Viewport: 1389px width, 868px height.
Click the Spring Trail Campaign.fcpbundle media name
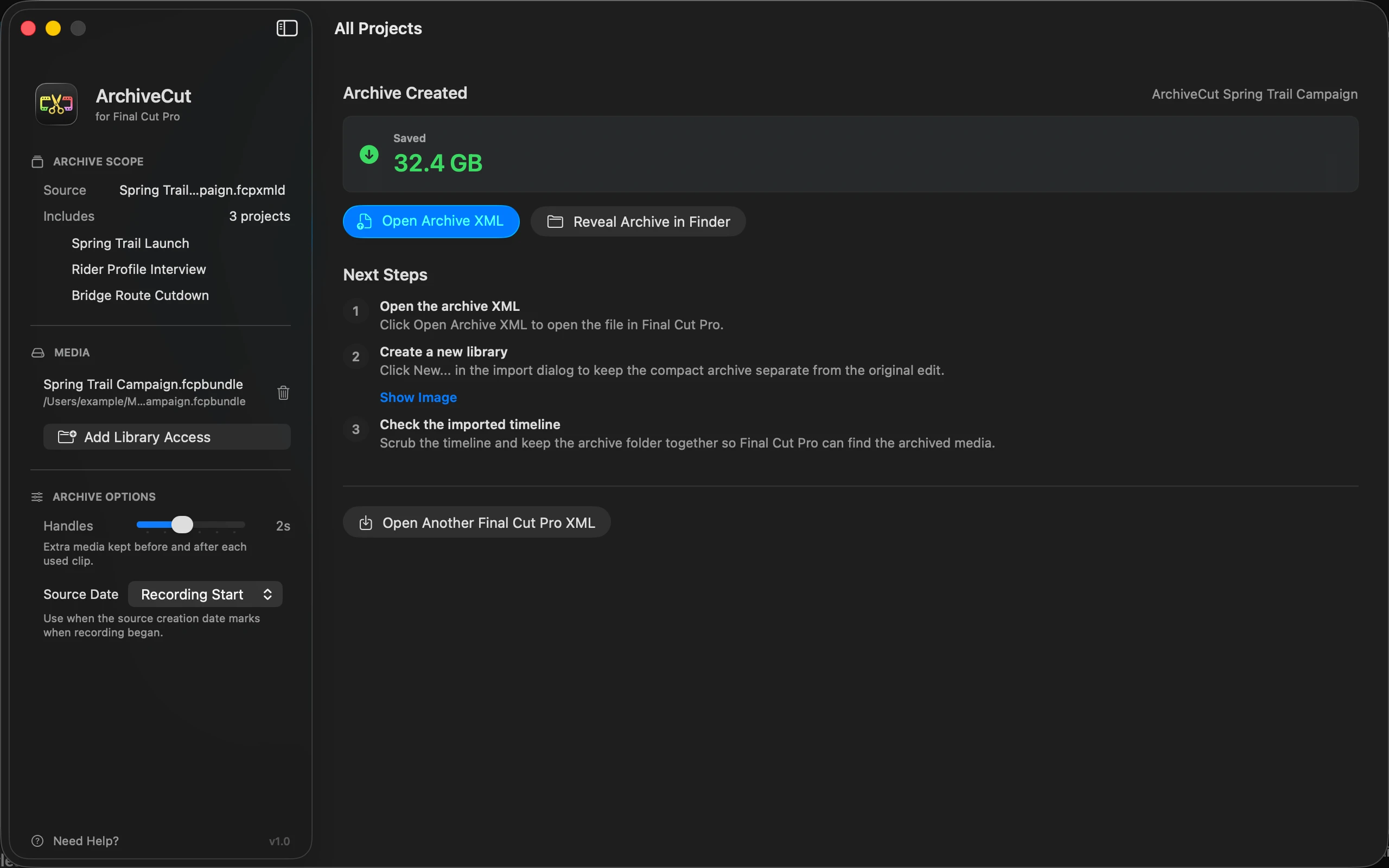pos(143,384)
